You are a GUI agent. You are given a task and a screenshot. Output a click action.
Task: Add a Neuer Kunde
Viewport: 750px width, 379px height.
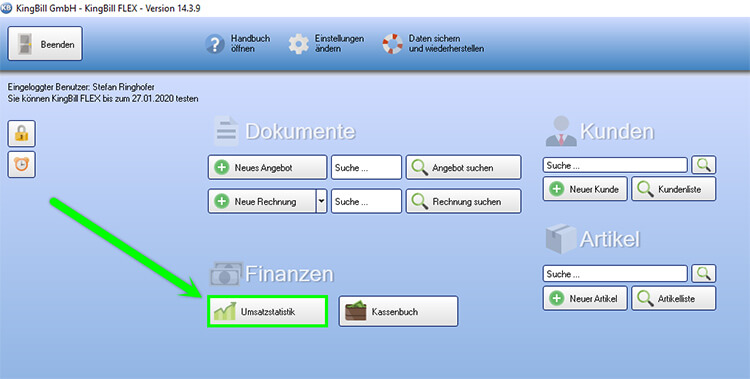pyautogui.click(x=585, y=189)
